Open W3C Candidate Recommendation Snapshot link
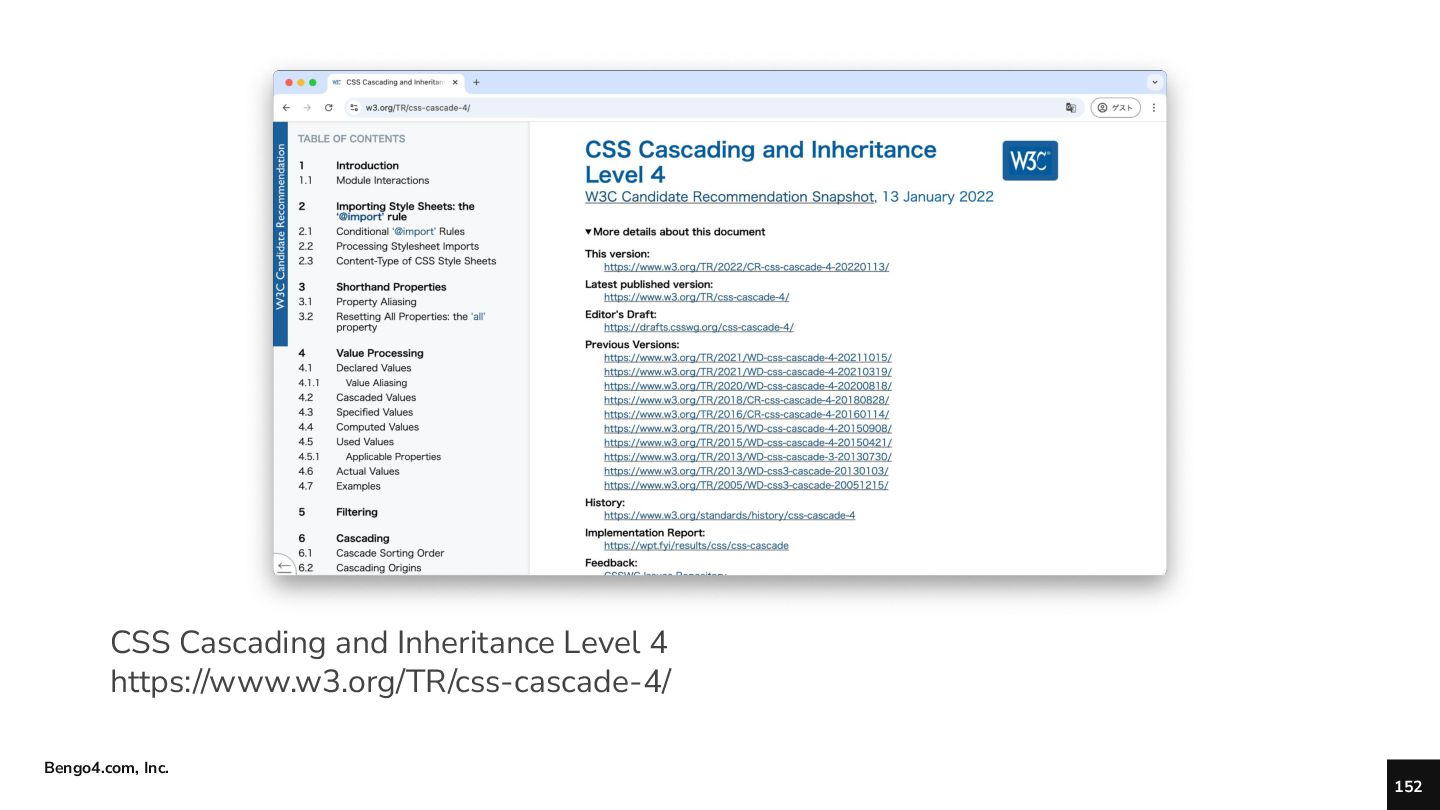The height and width of the screenshot is (810, 1440). tap(730, 197)
